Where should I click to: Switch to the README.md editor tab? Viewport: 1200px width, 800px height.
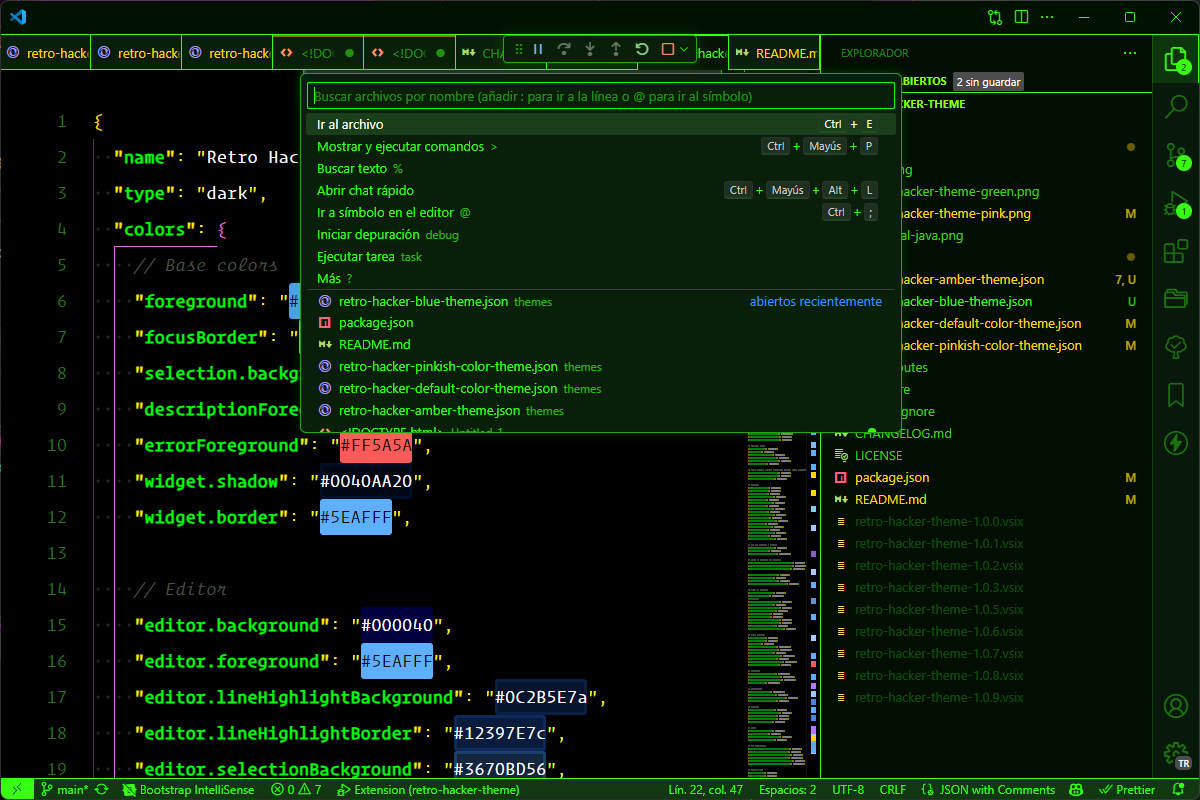pyautogui.click(x=775, y=53)
